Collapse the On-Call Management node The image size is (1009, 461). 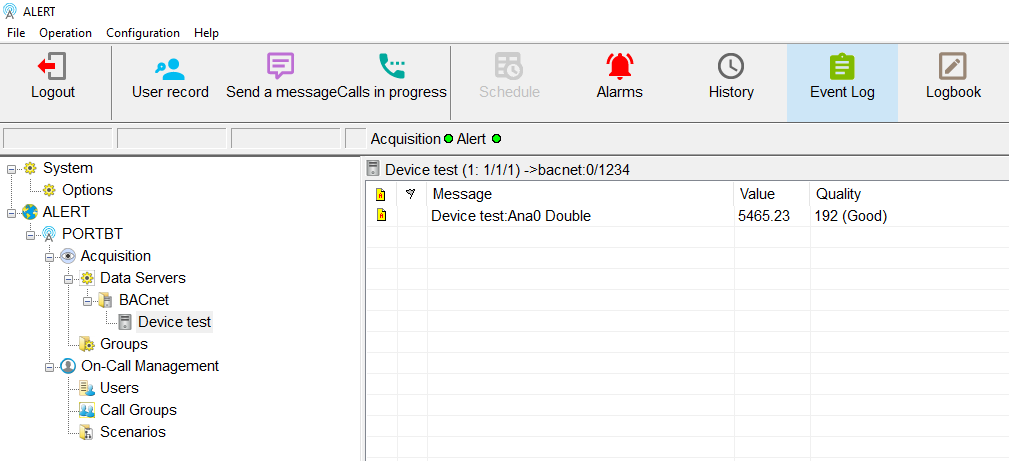(49, 366)
